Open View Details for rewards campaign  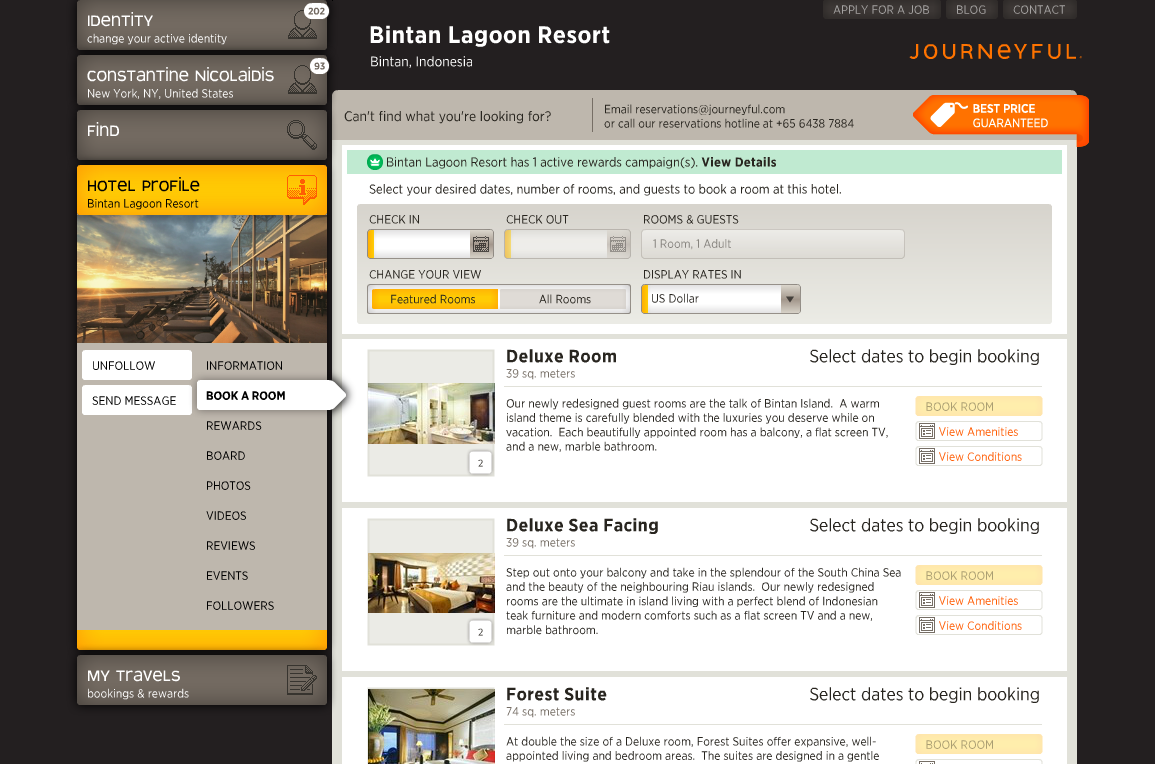tap(739, 162)
